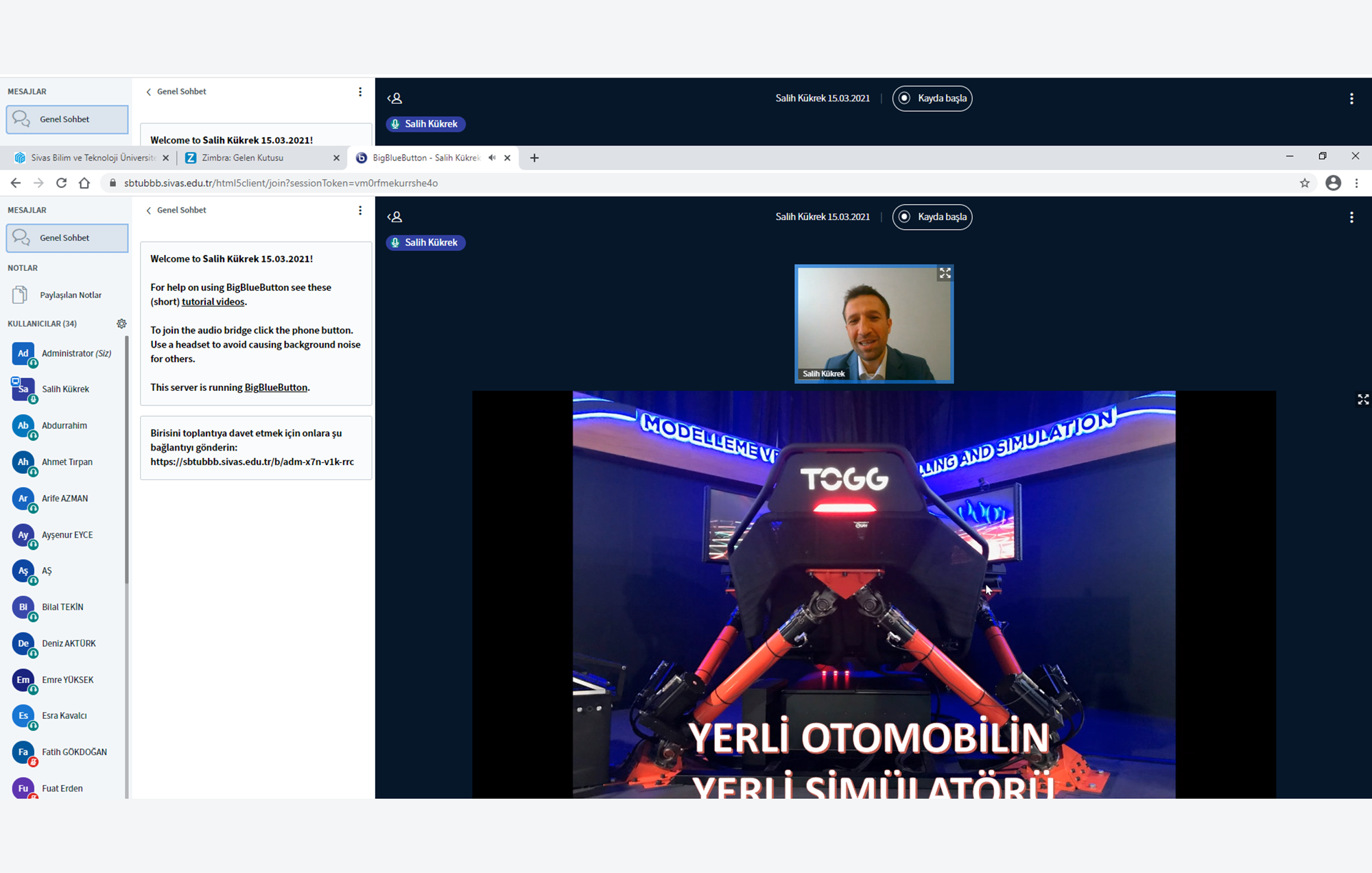Go forward in browser history
The width and height of the screenshot is (1372, 873).
38,183
